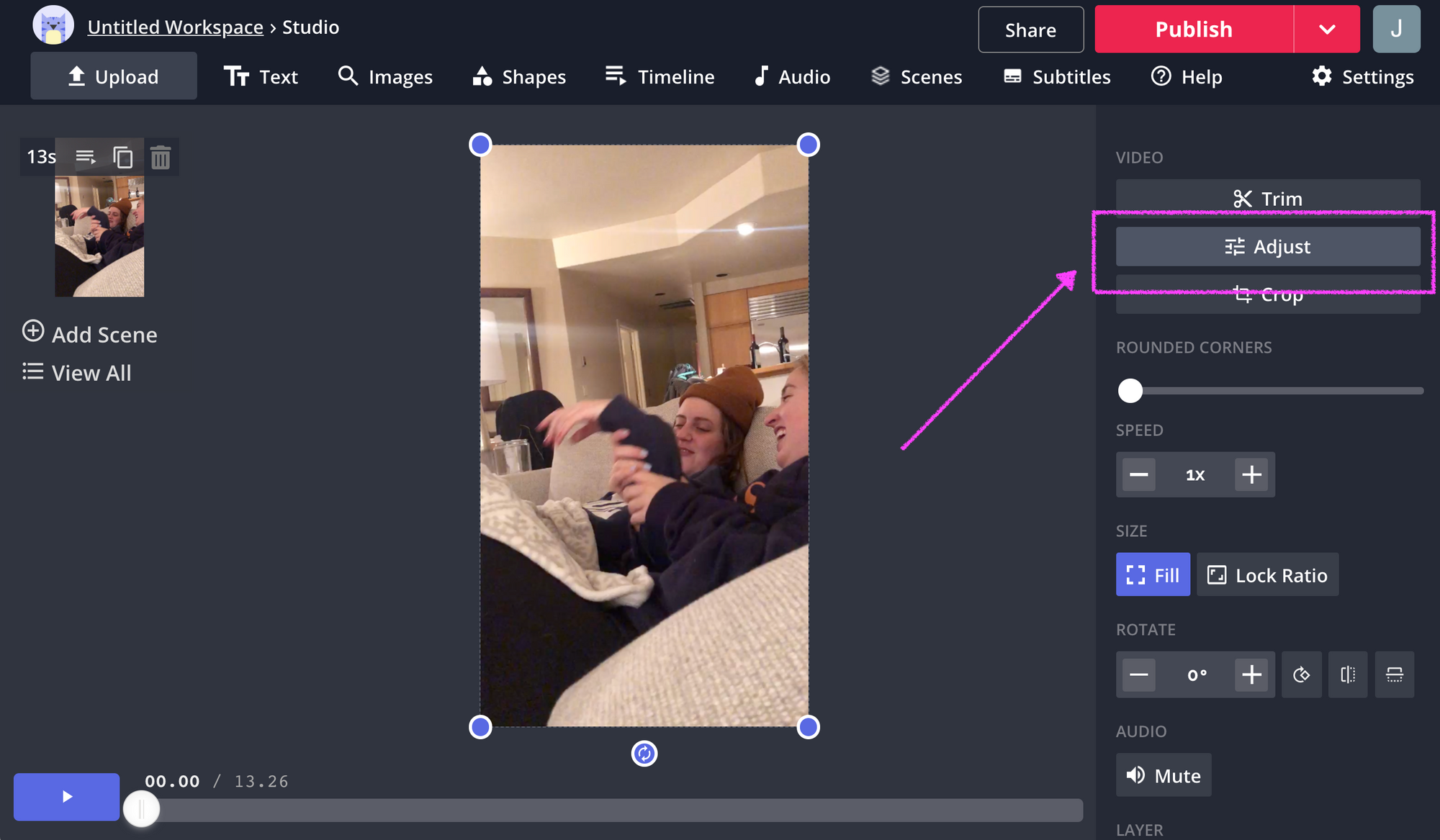
Task: Click the rotate 90 degrees icon
Action: pos(1301,674)
